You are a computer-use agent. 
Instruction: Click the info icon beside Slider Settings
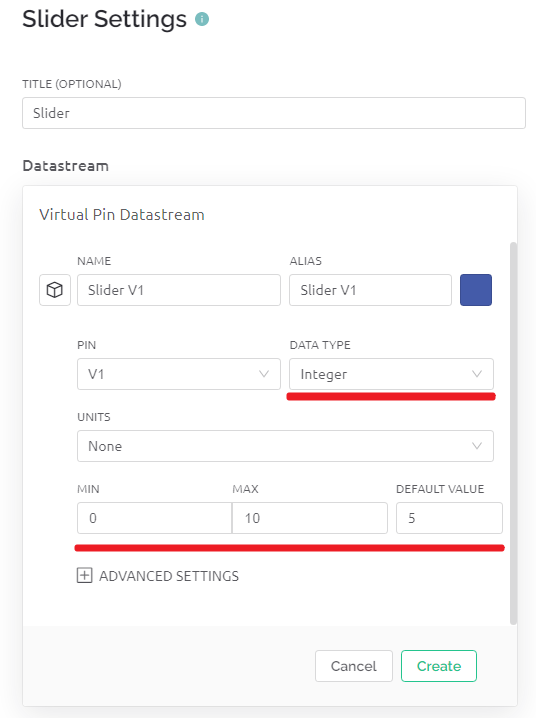pyautogui.click(x=202, y=19)
